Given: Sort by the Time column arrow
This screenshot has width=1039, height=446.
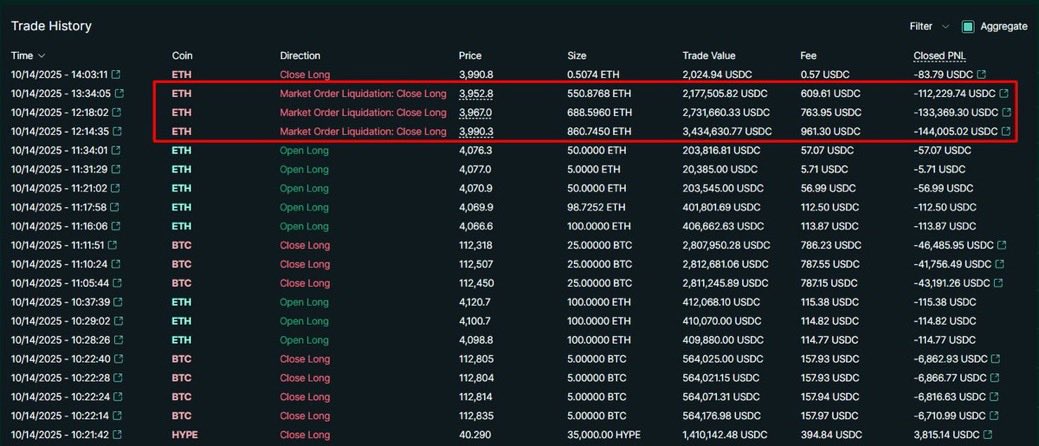Looking at the screenshot, I should click(41, 56).
